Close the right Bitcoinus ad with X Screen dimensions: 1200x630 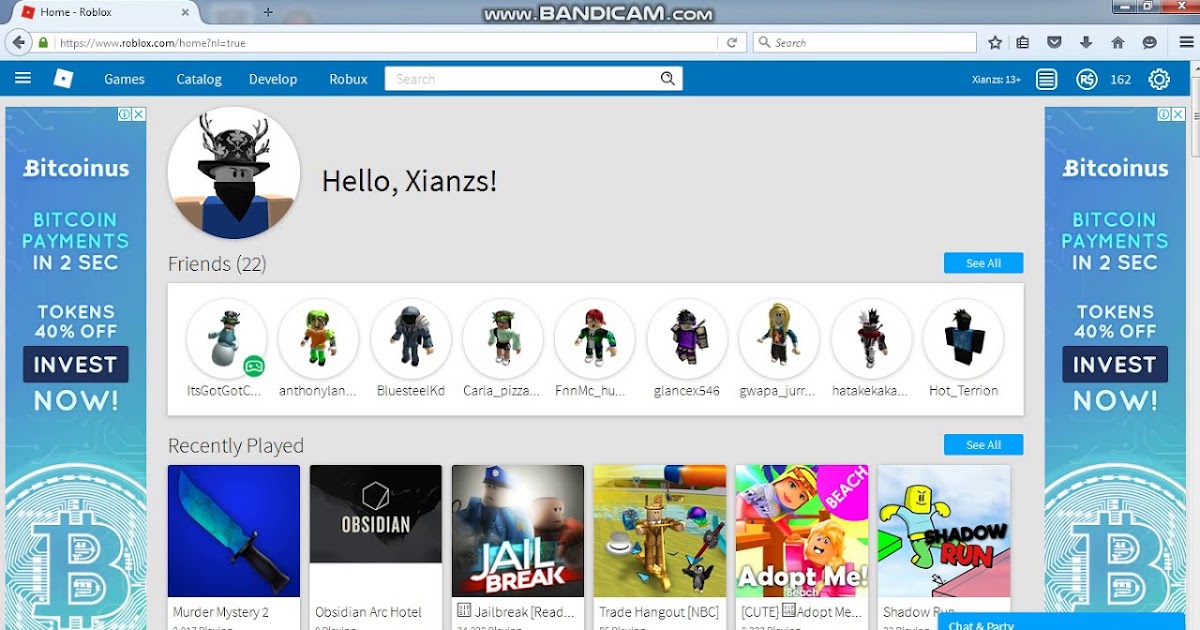pyautogui.click(x=1178, y=114)
